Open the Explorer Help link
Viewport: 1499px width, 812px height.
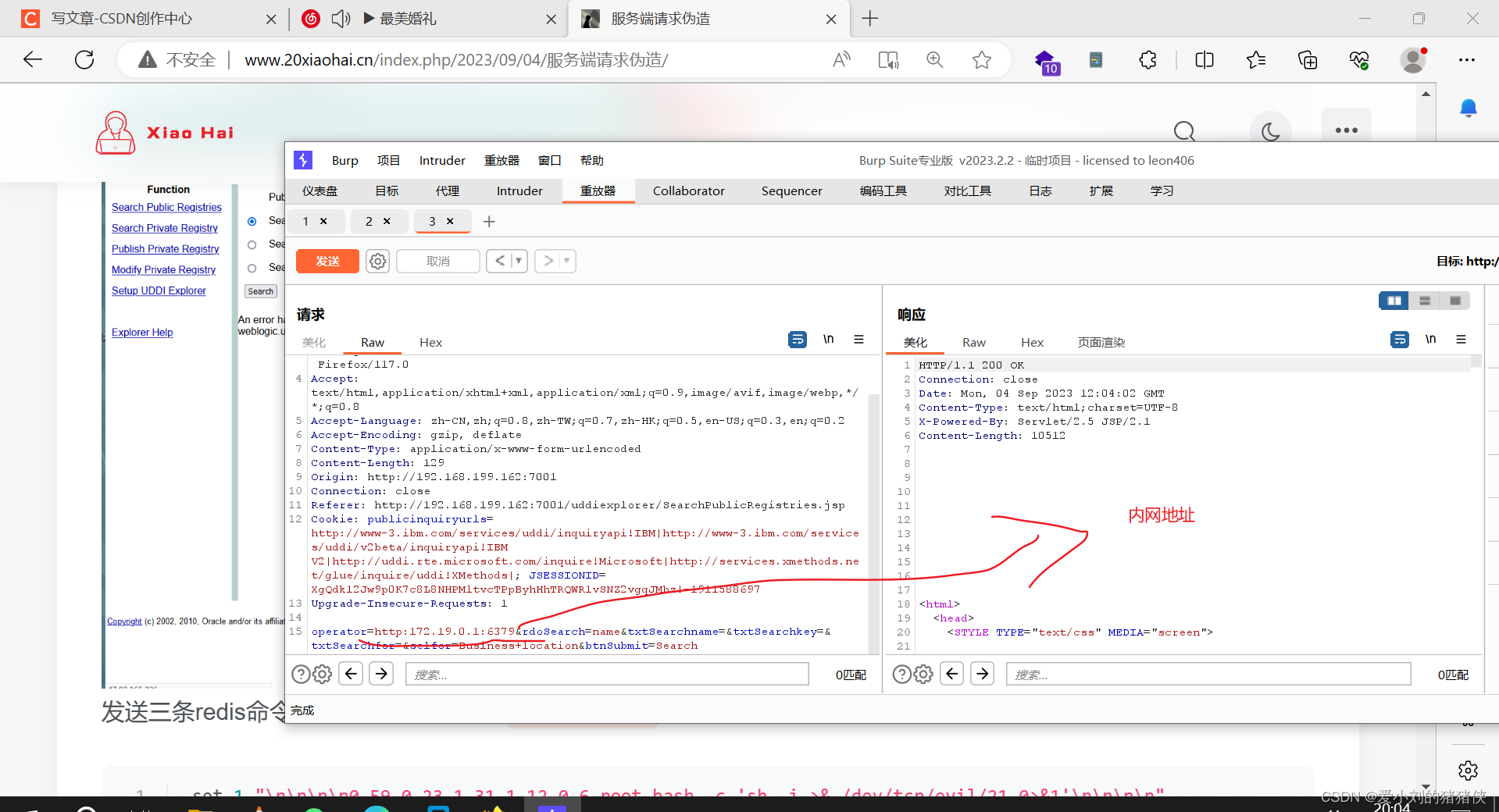tap(142, 333)
